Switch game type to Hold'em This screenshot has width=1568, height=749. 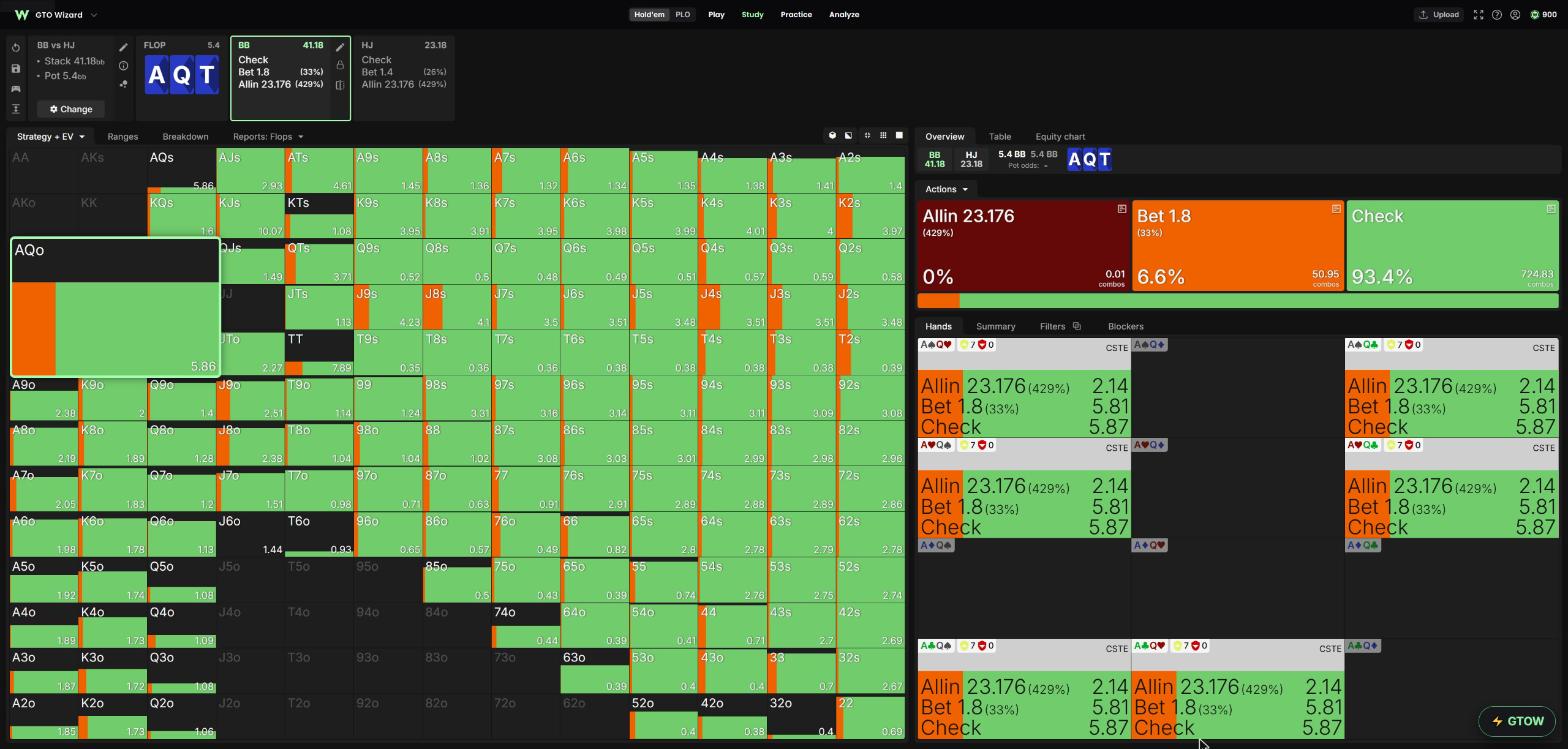(x=649, y=15)
